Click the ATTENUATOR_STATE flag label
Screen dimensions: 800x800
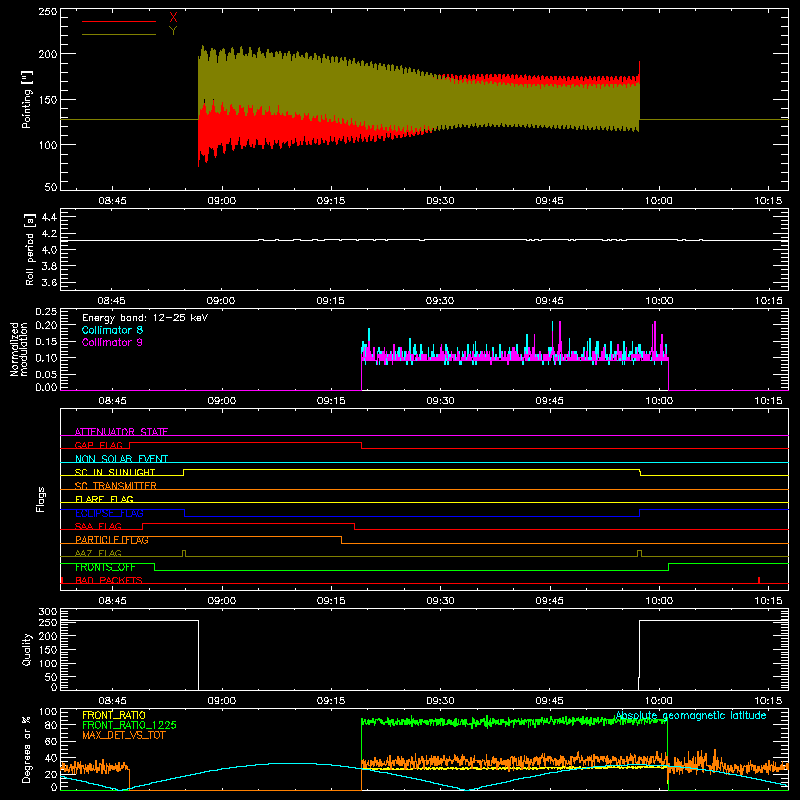(121, 432)
